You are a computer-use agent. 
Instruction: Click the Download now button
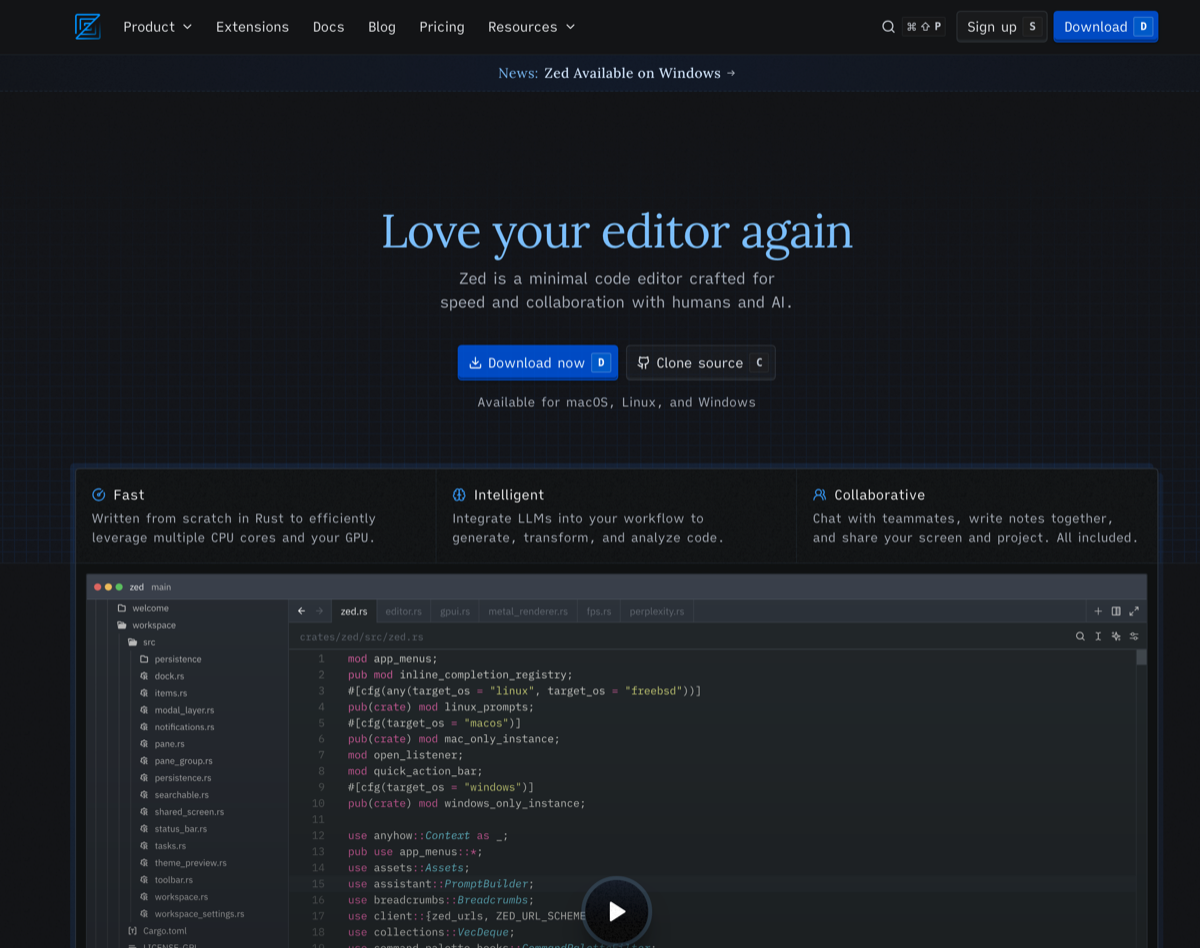pos(537,363)
